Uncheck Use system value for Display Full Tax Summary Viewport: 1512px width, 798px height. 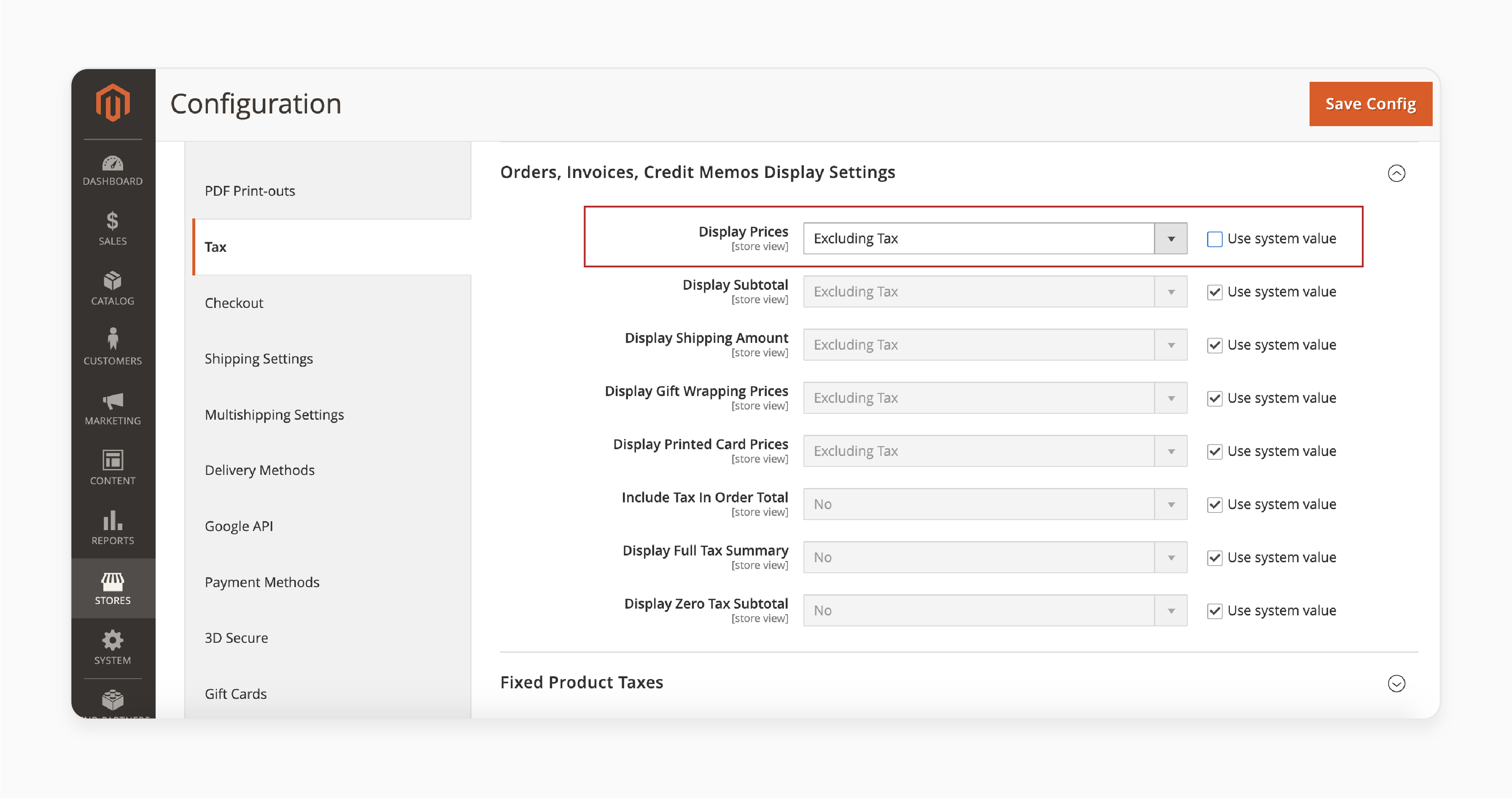1214,558
